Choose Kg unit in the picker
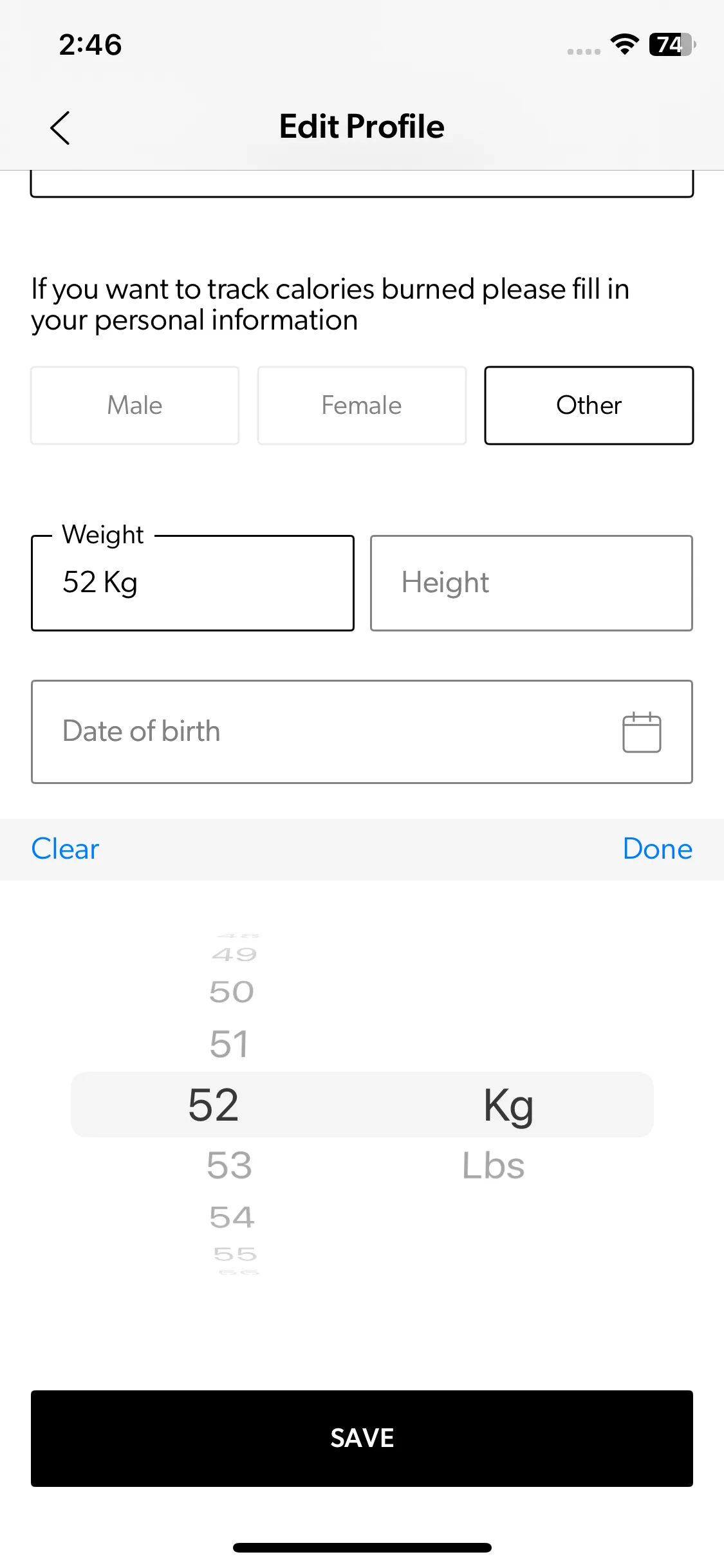Screen dimensions: 724x1568 508,1105
